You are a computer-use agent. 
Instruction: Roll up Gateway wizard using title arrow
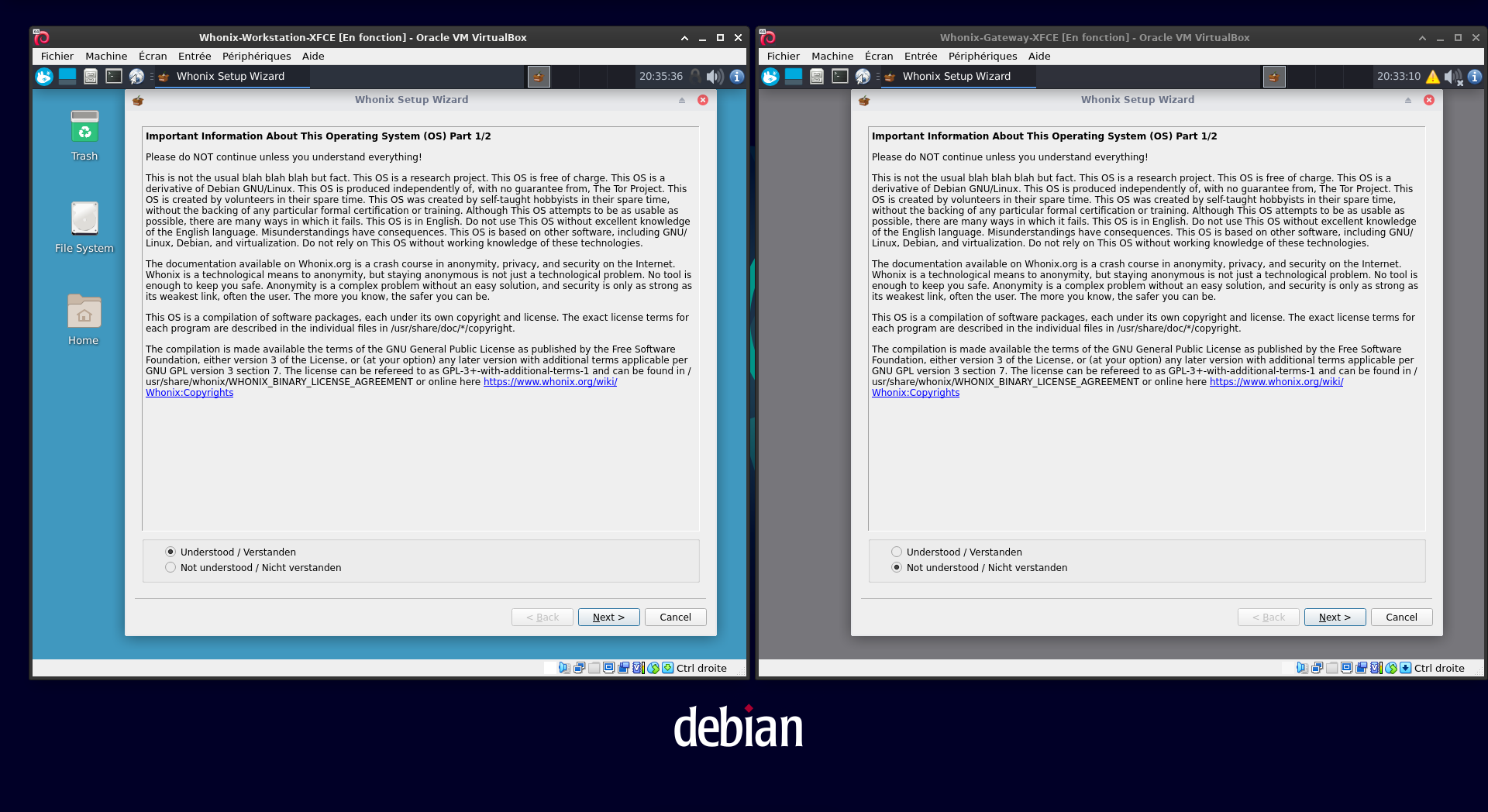tap(1408, 100)
